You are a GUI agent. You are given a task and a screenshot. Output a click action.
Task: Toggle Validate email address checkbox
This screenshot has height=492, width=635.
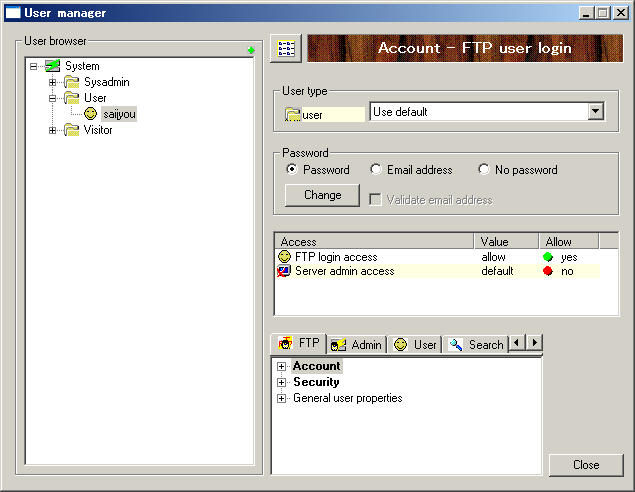(375, 199)
